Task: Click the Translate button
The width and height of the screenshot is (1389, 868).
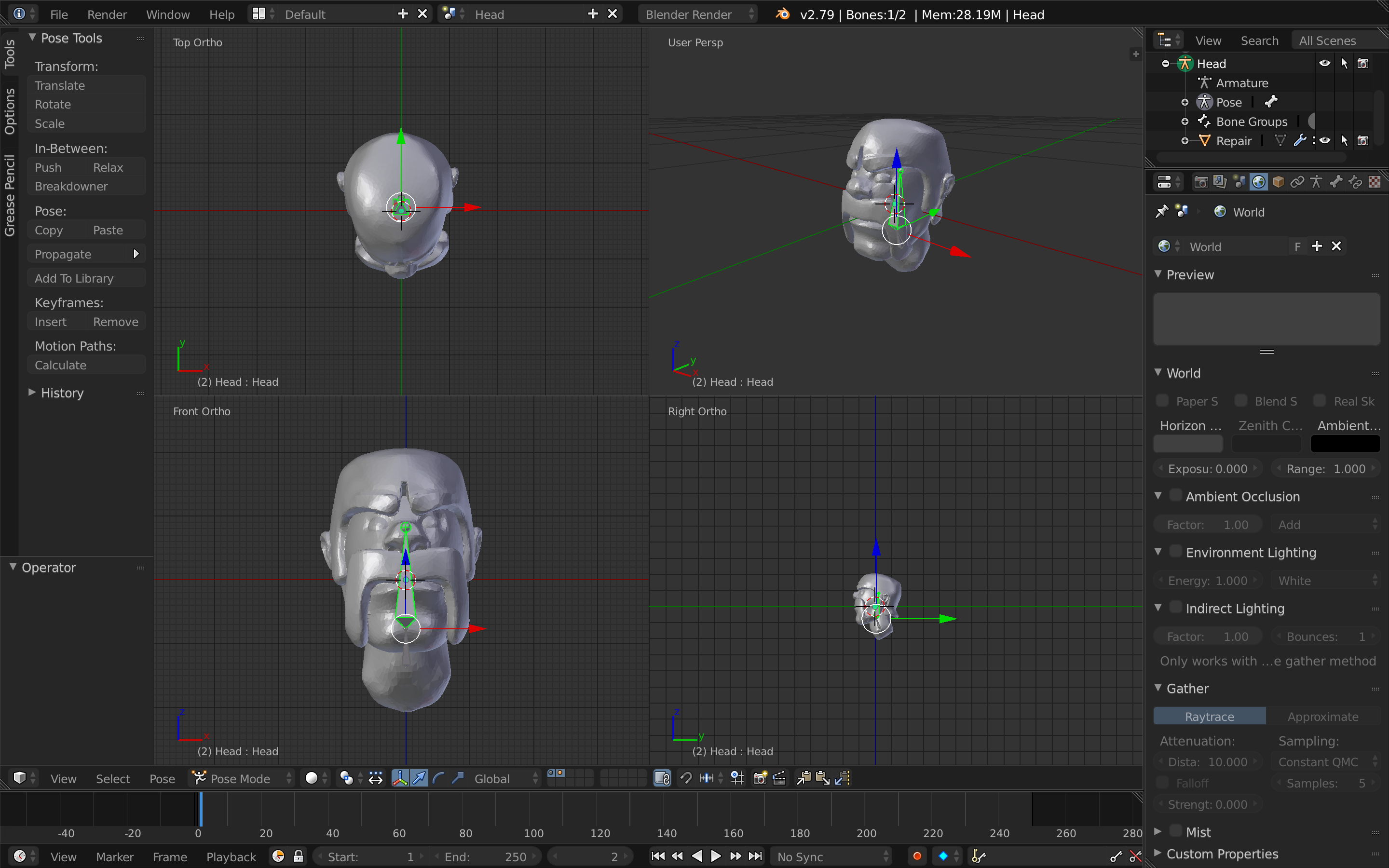Action: click(86, 85)
